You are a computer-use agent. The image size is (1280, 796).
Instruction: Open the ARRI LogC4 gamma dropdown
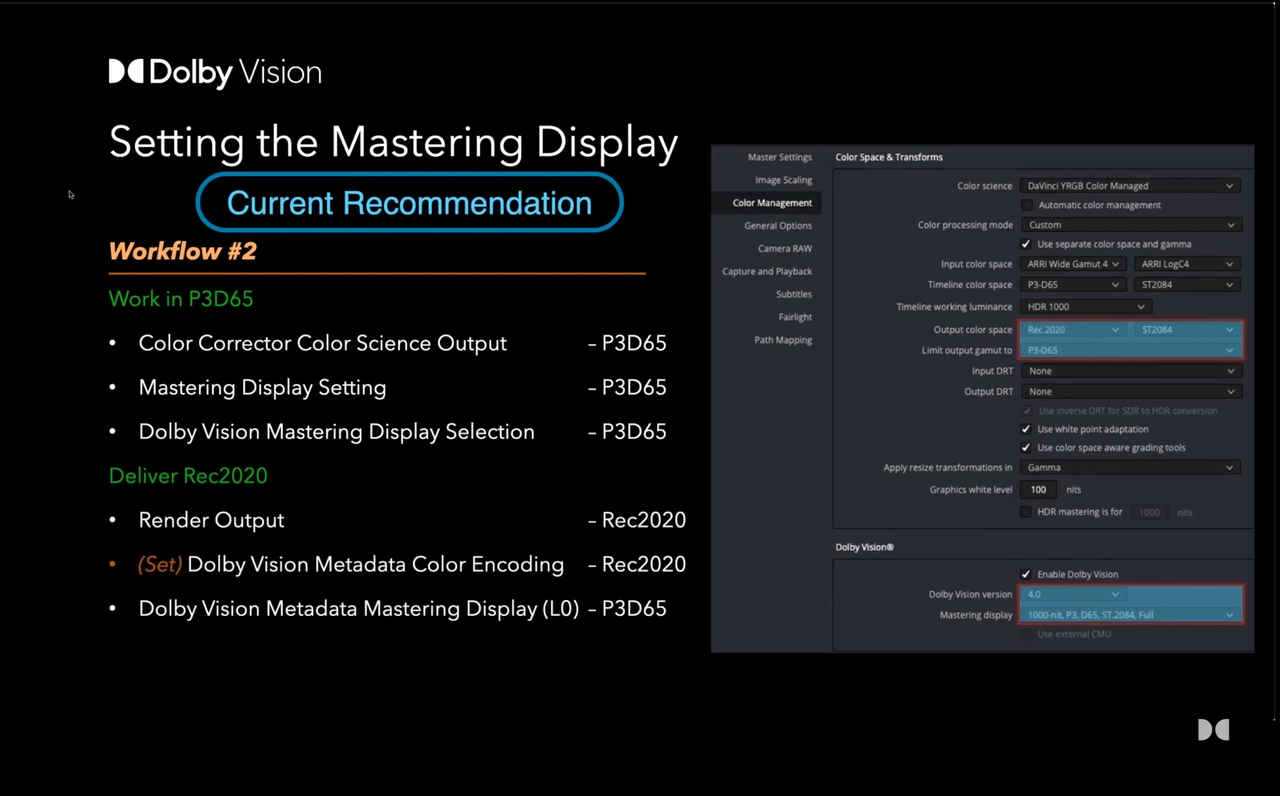[x=1187, y=264]
